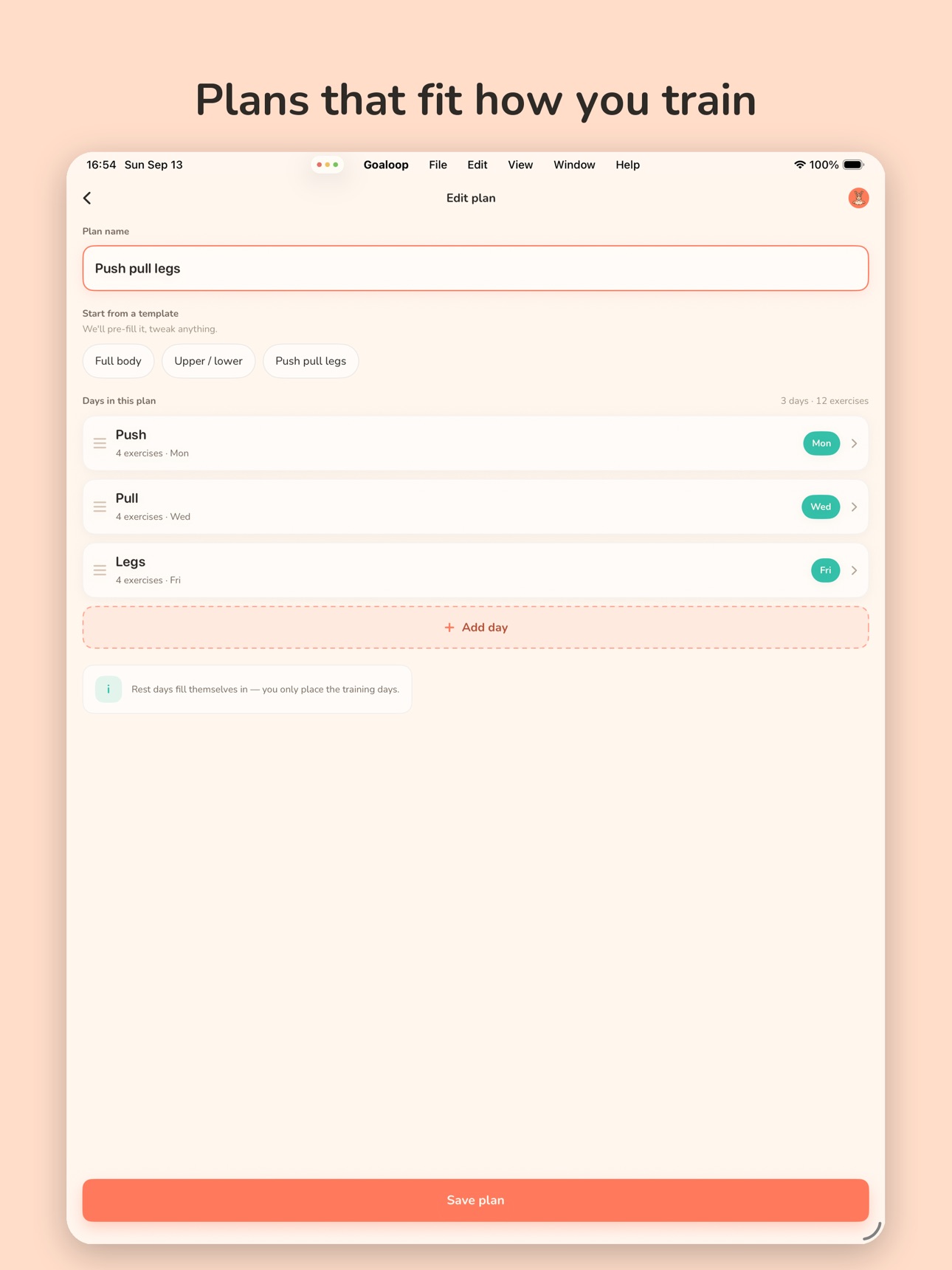Open the Help menu
Image resolution: width=952 pixels, height=1270 pixels.
[627, 165]
